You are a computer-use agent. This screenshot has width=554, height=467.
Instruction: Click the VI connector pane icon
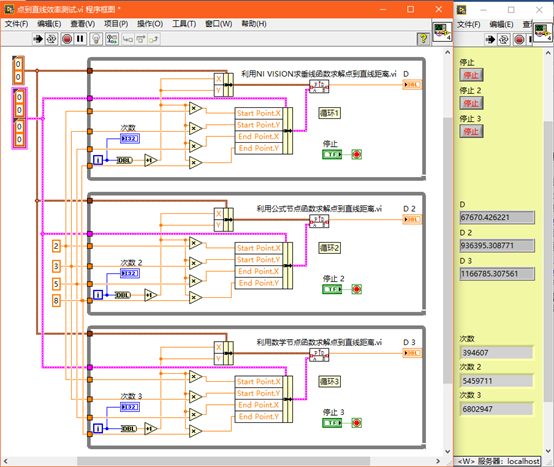tap(442, 32)
